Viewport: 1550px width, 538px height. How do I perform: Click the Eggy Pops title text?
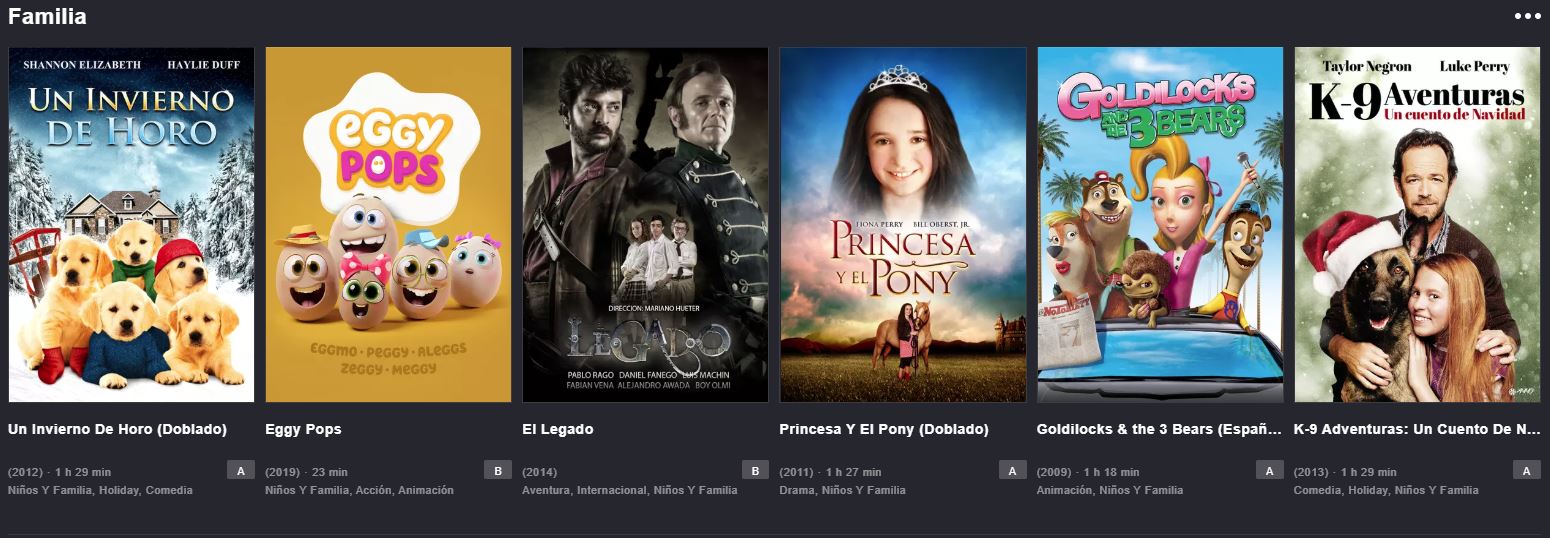coord(303,429)
